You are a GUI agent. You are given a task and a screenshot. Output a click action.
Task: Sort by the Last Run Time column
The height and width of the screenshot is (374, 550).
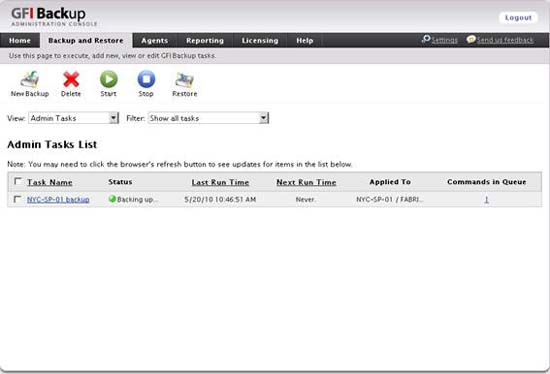coord(220,182)
